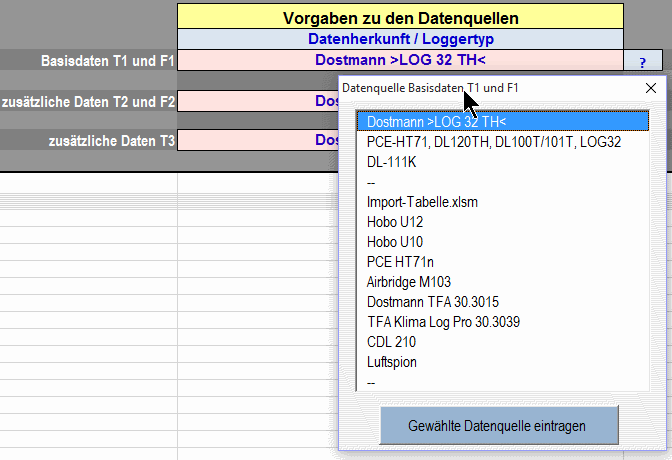Choose PCE HT71n logger type
This screenshot has height=460, width=672.
coord(503,262)
